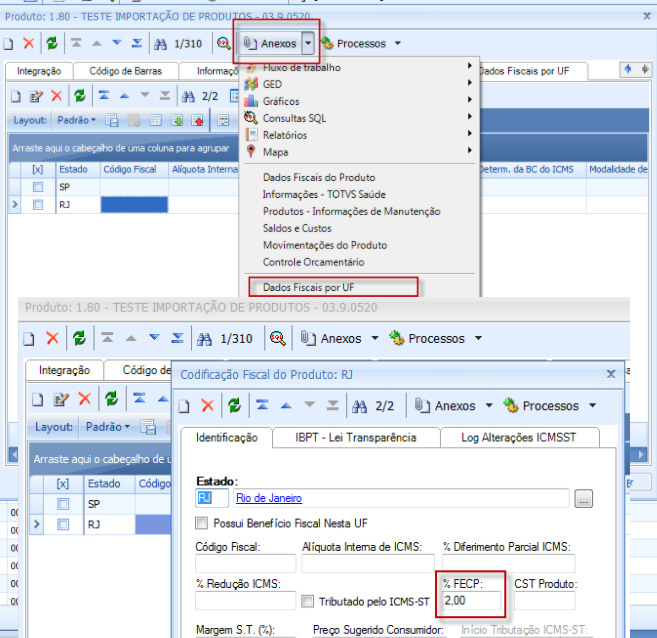Click the Estado code field showing RJ
The height and width of the screenshot is (638, 657).
click(x=212, y=498)
